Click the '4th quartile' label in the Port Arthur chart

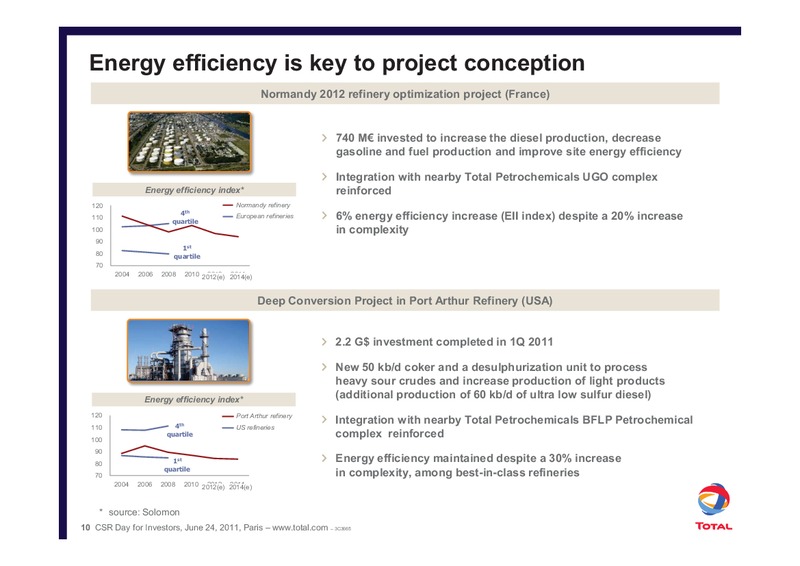(180, 430)
